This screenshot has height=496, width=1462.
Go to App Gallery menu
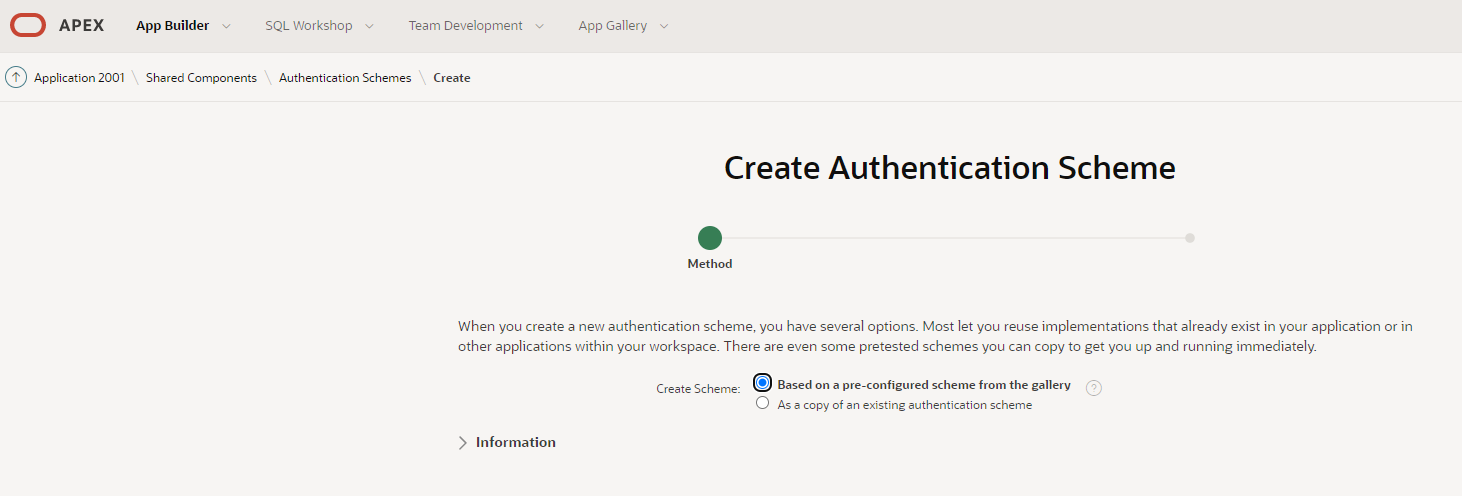612,26
